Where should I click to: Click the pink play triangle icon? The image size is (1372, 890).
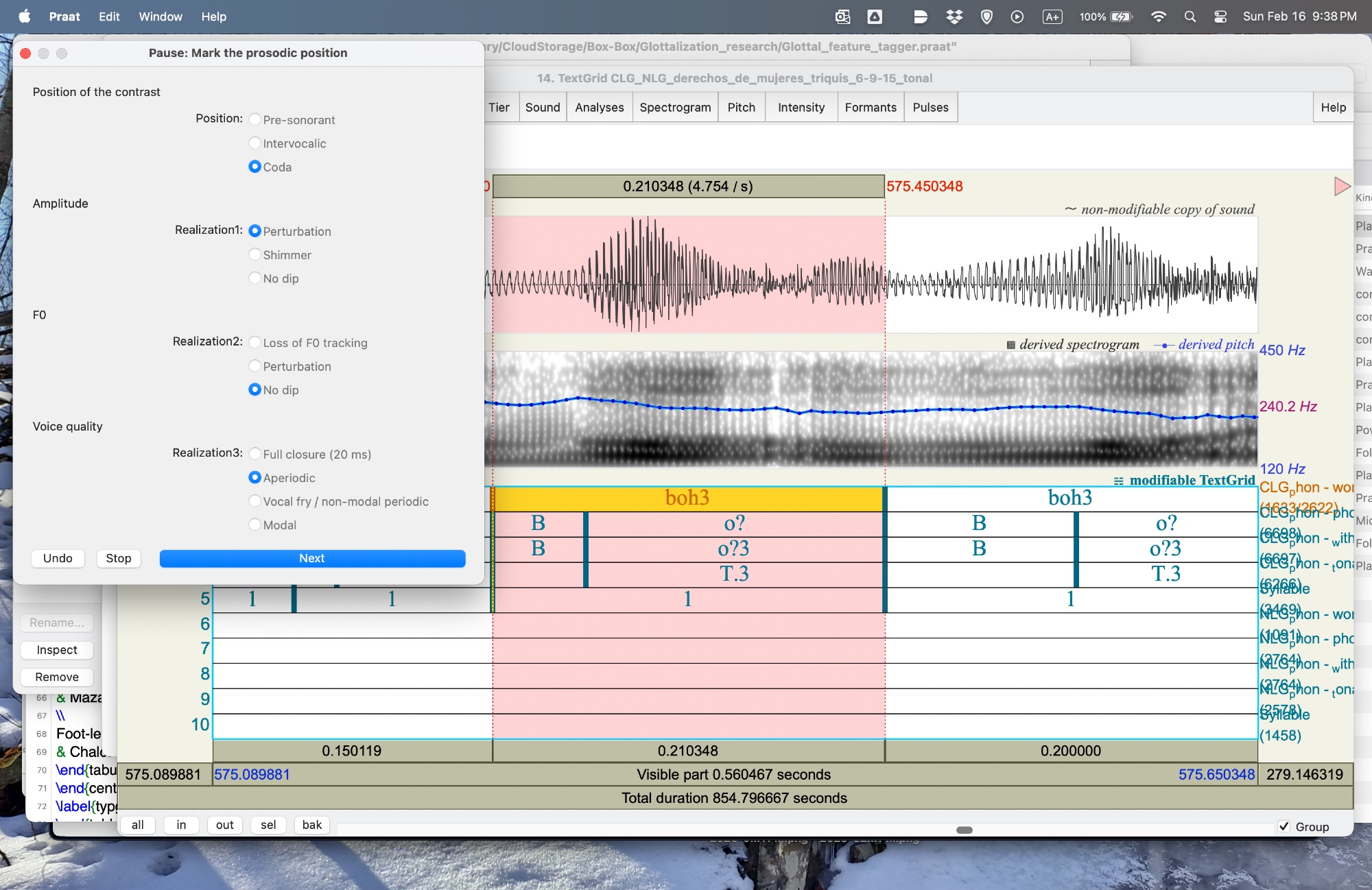1342,186
